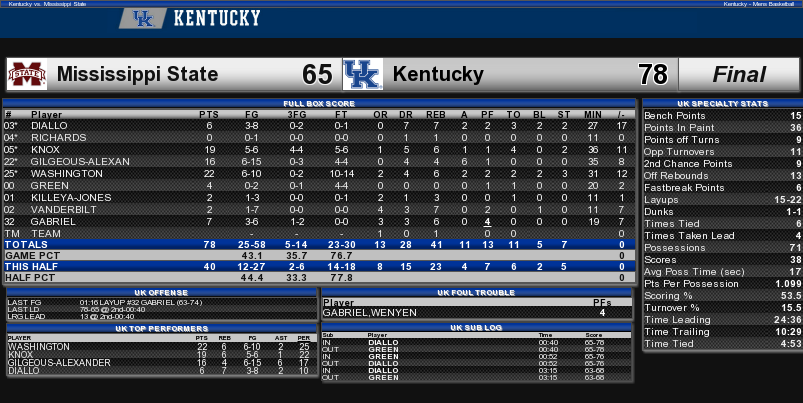Click the Bench Points stat row

tap(723, 116)
